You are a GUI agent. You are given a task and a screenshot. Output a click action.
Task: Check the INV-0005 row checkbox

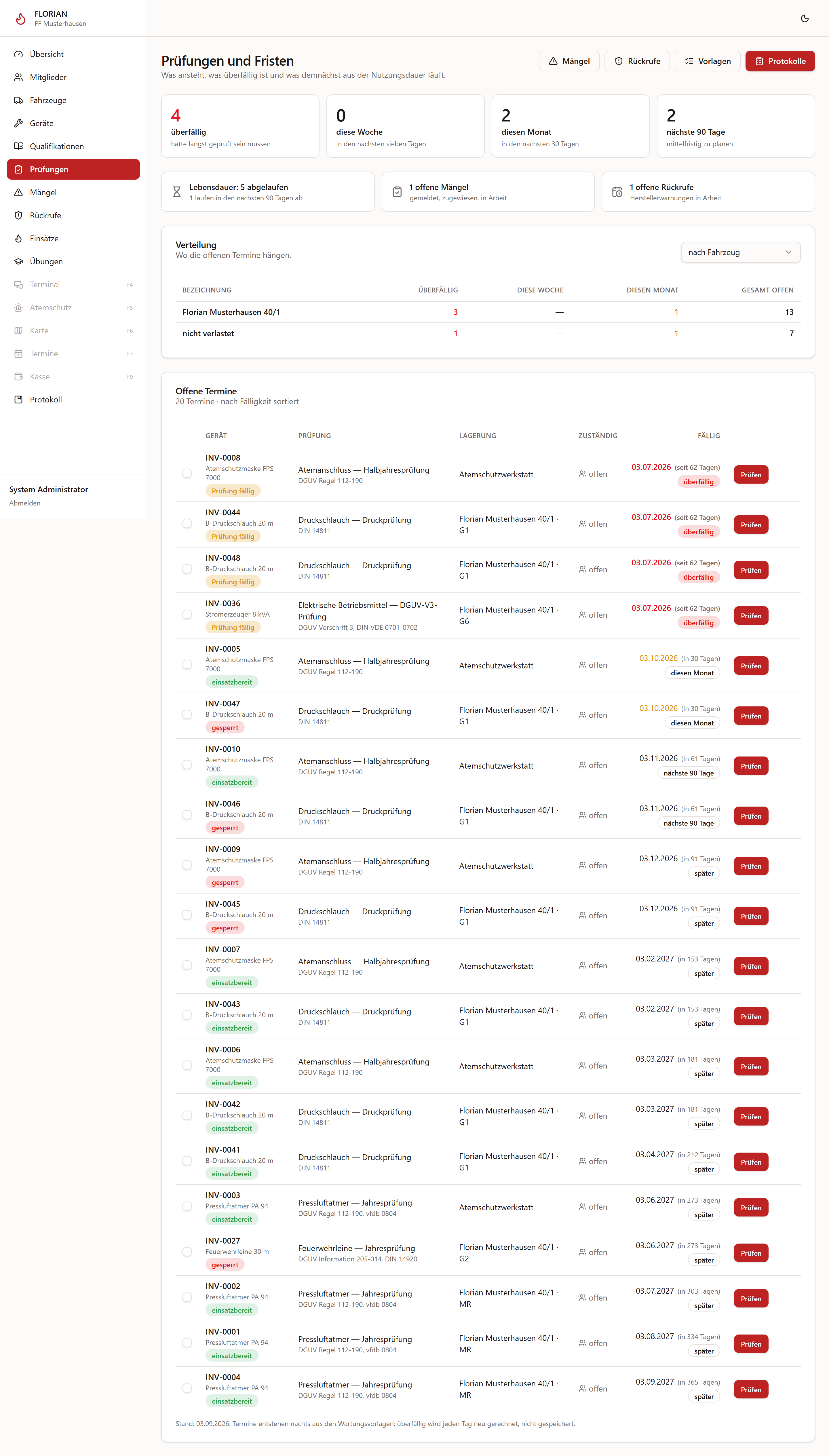pyautogui.click(x=187, y=665)
